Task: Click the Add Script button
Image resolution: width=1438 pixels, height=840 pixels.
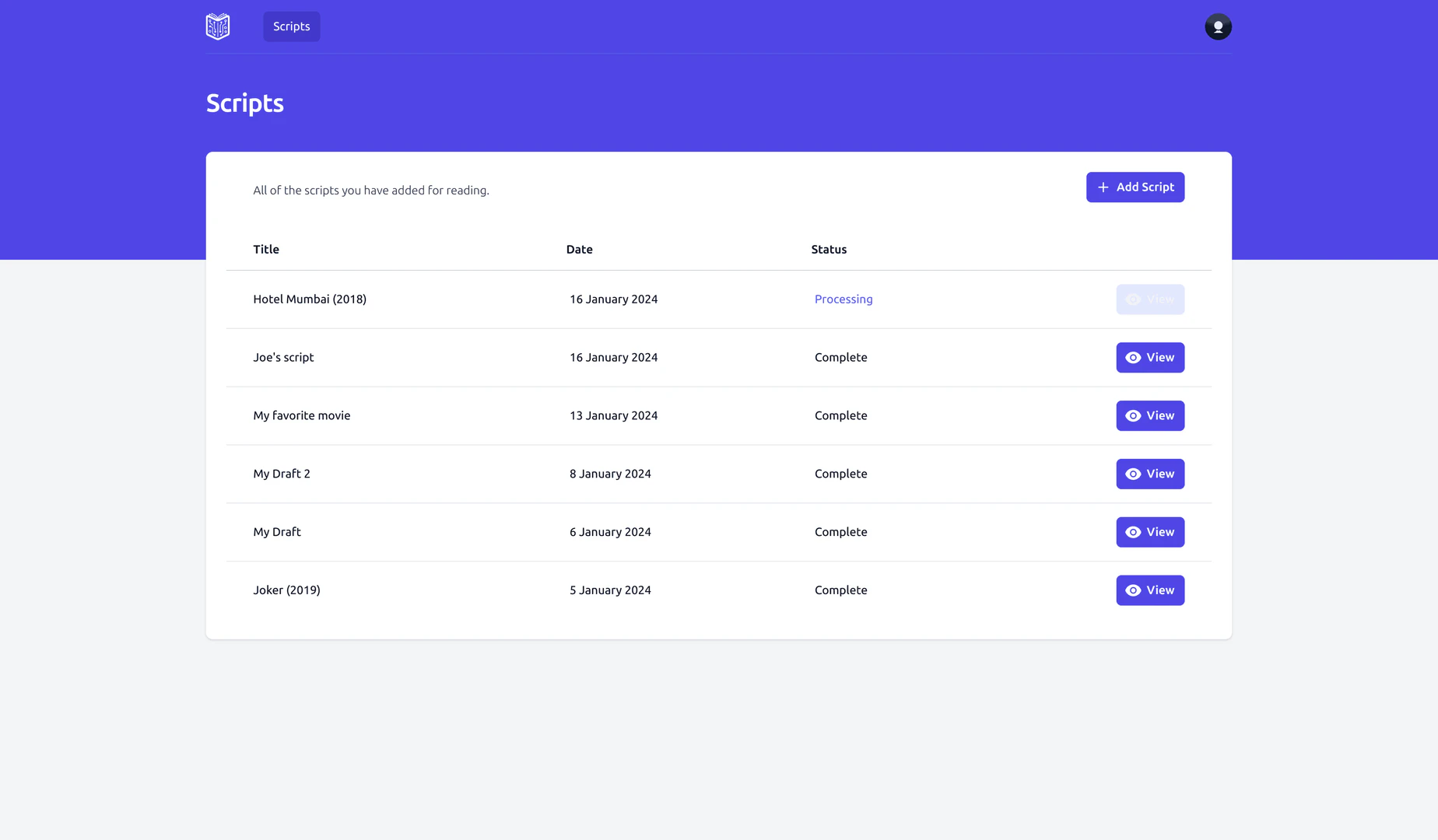Action: point(1135,187)
